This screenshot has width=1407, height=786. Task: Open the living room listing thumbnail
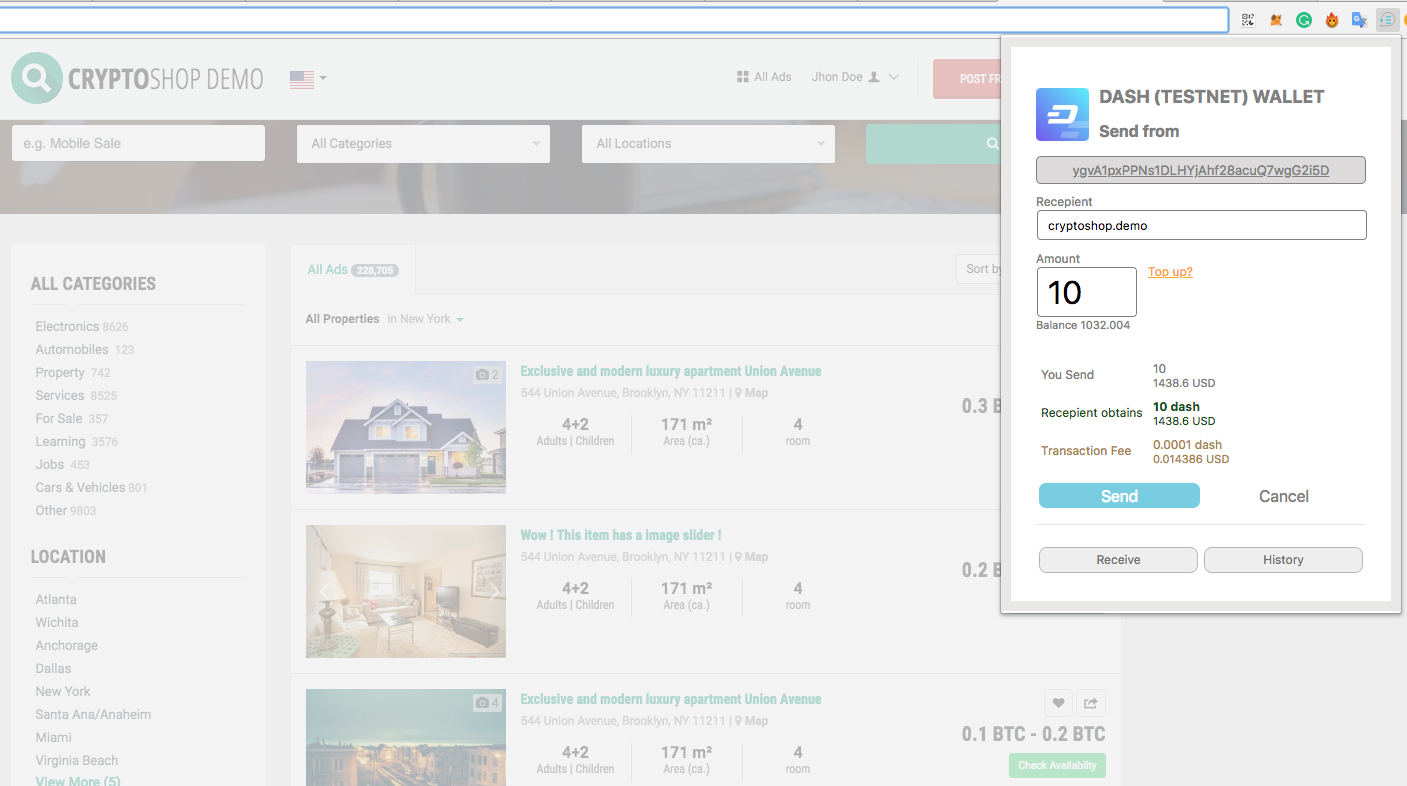pos(406,591)
